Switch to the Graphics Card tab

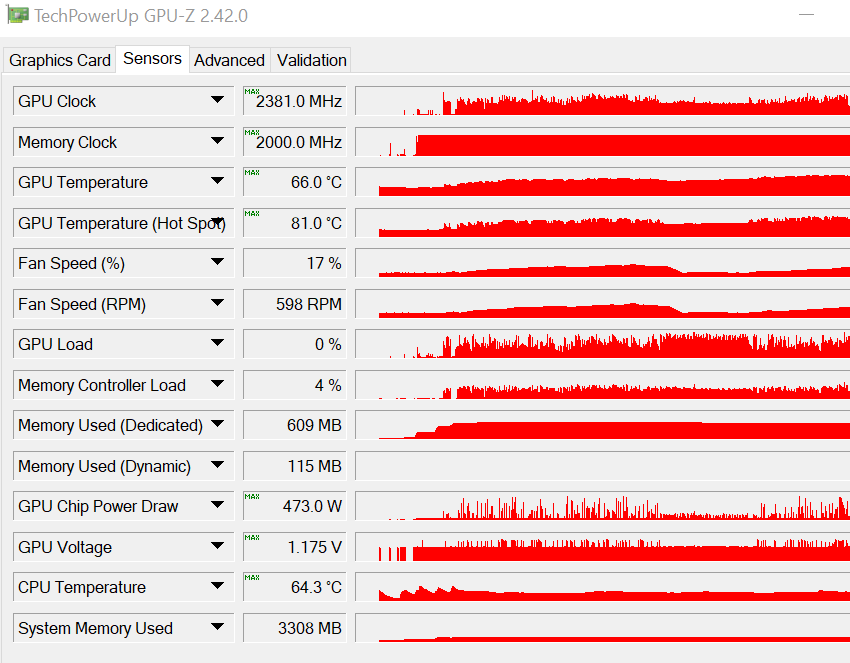[x=59, y=60]
